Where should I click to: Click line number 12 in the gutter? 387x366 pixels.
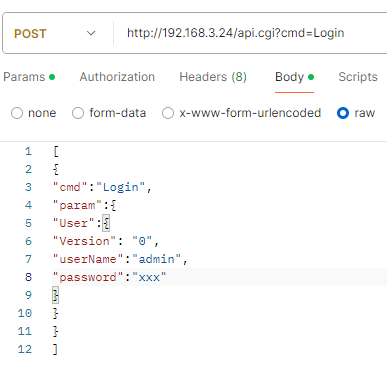(25, 349)
